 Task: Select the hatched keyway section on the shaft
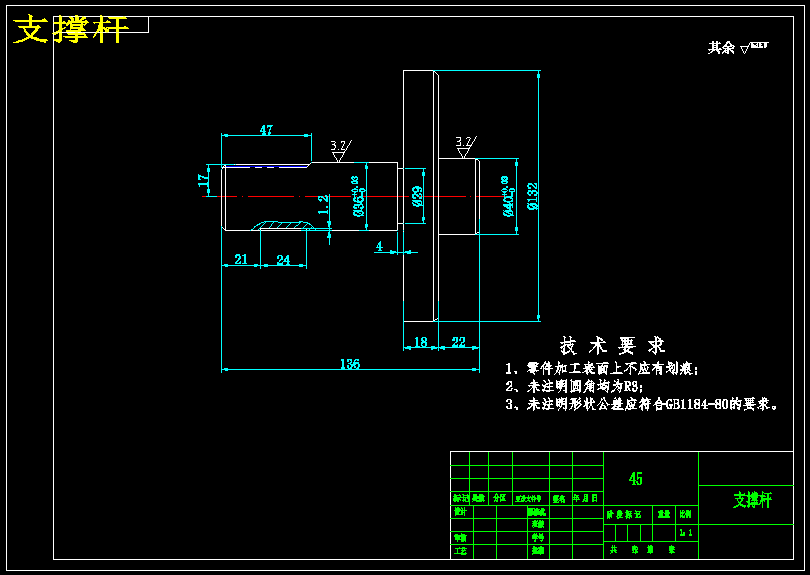(x=284, y=225)
